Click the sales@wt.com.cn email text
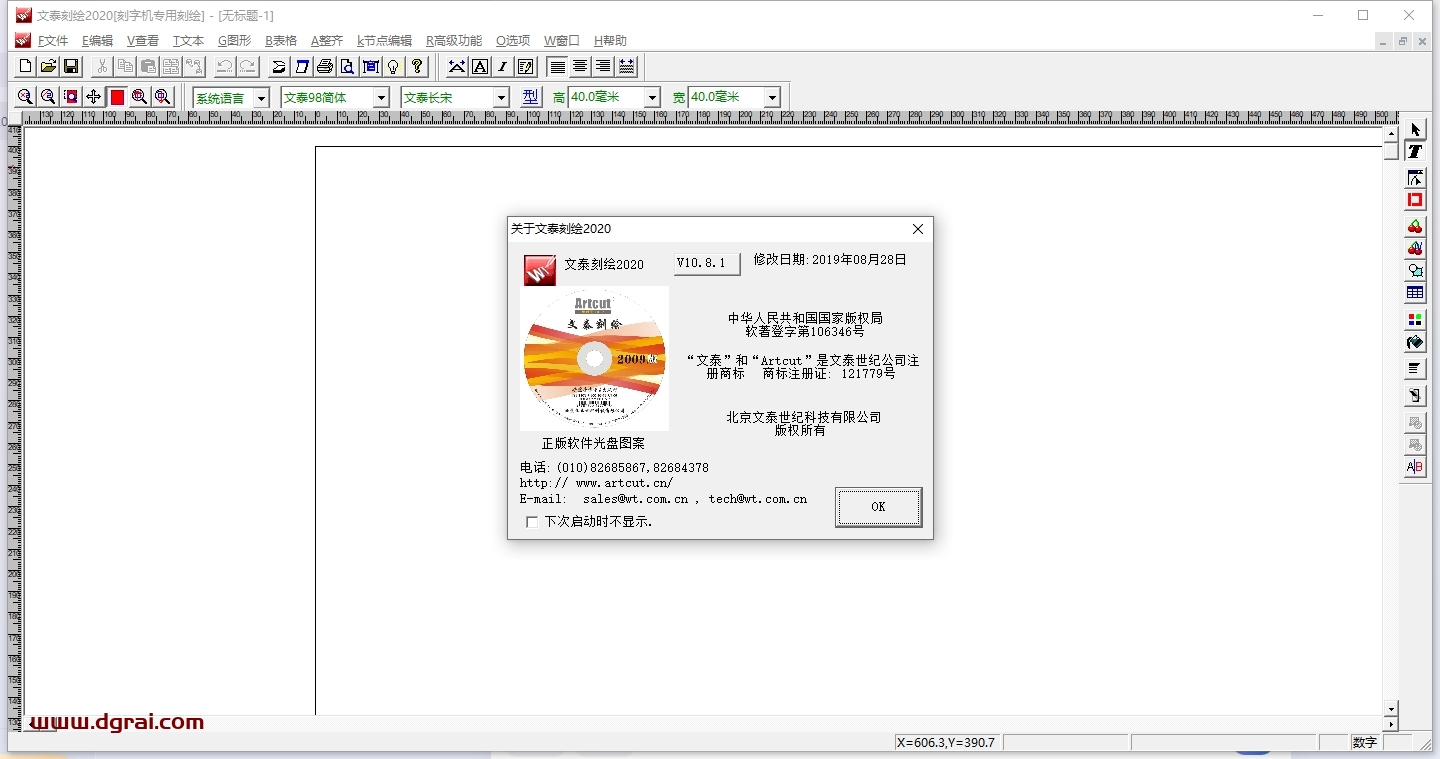Screen dimensions: 1440x759 click(636, 499)
